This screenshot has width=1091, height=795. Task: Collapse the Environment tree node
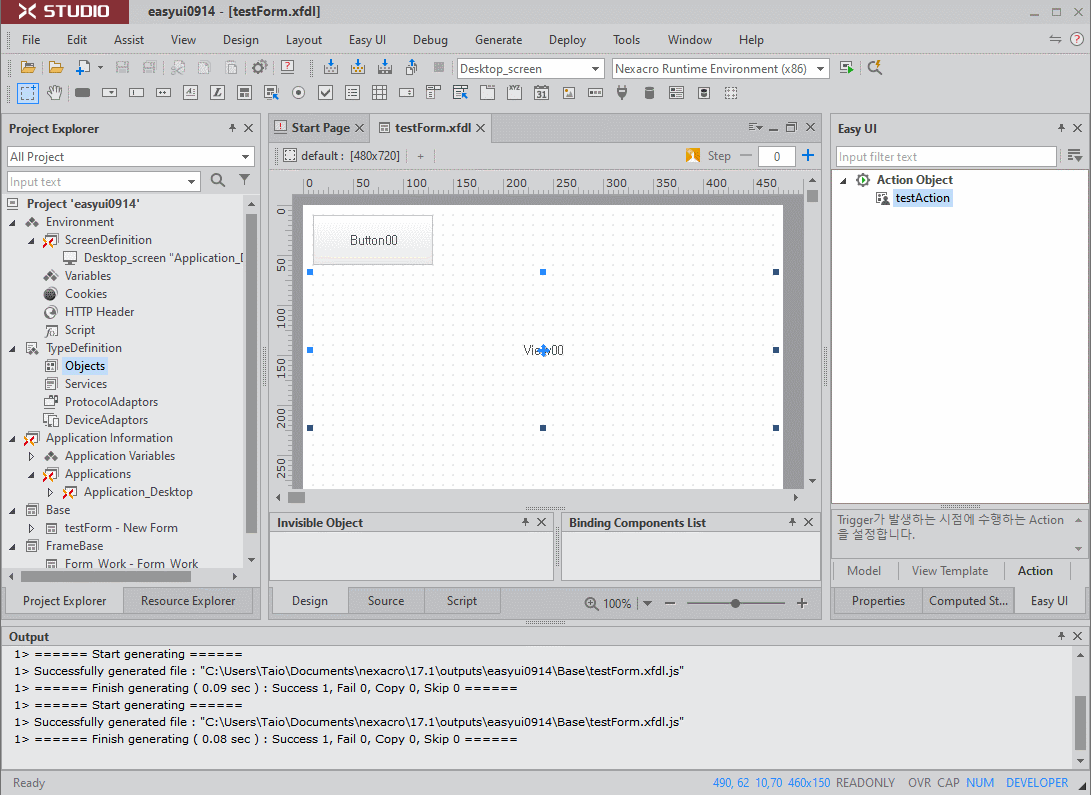click(x=12, y=223)
